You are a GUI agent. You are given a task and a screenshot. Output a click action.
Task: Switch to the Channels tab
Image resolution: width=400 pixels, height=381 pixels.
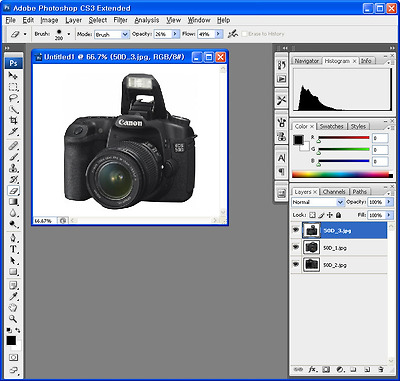click(334, 192)
